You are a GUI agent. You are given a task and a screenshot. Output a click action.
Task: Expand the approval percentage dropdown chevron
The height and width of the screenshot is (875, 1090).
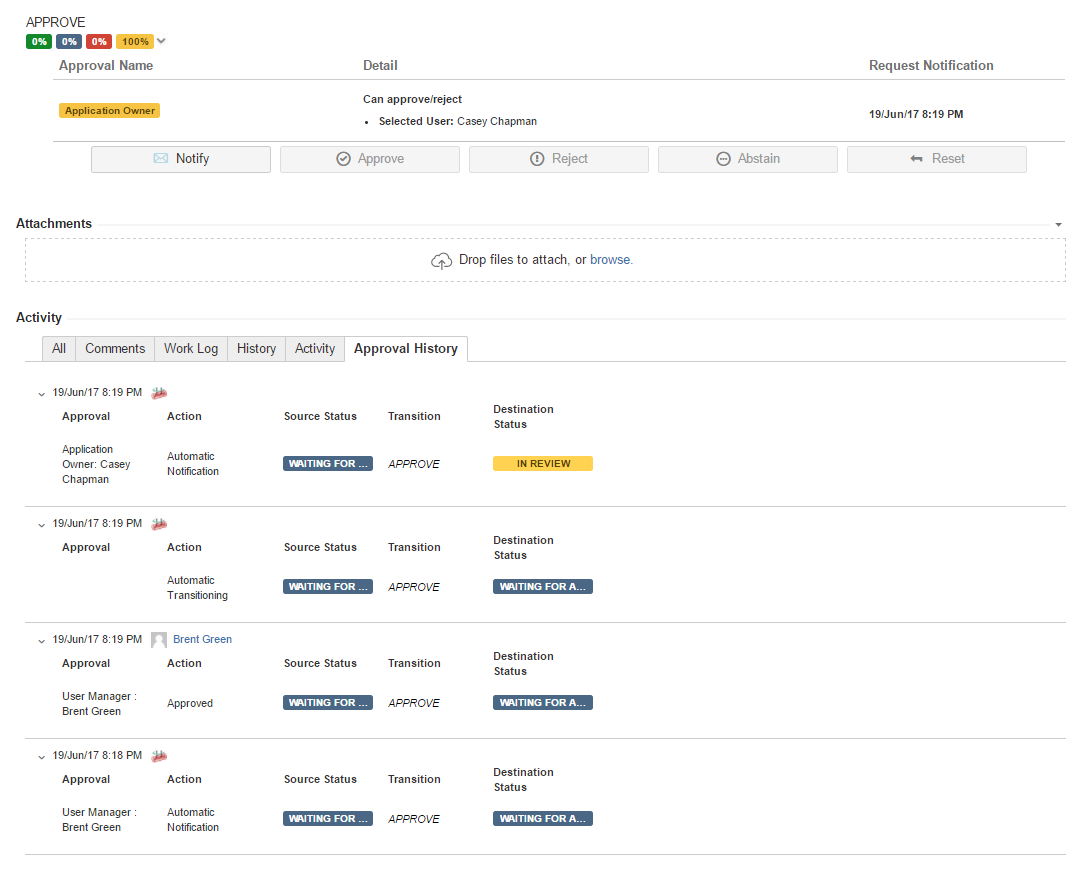coord(162,42)
